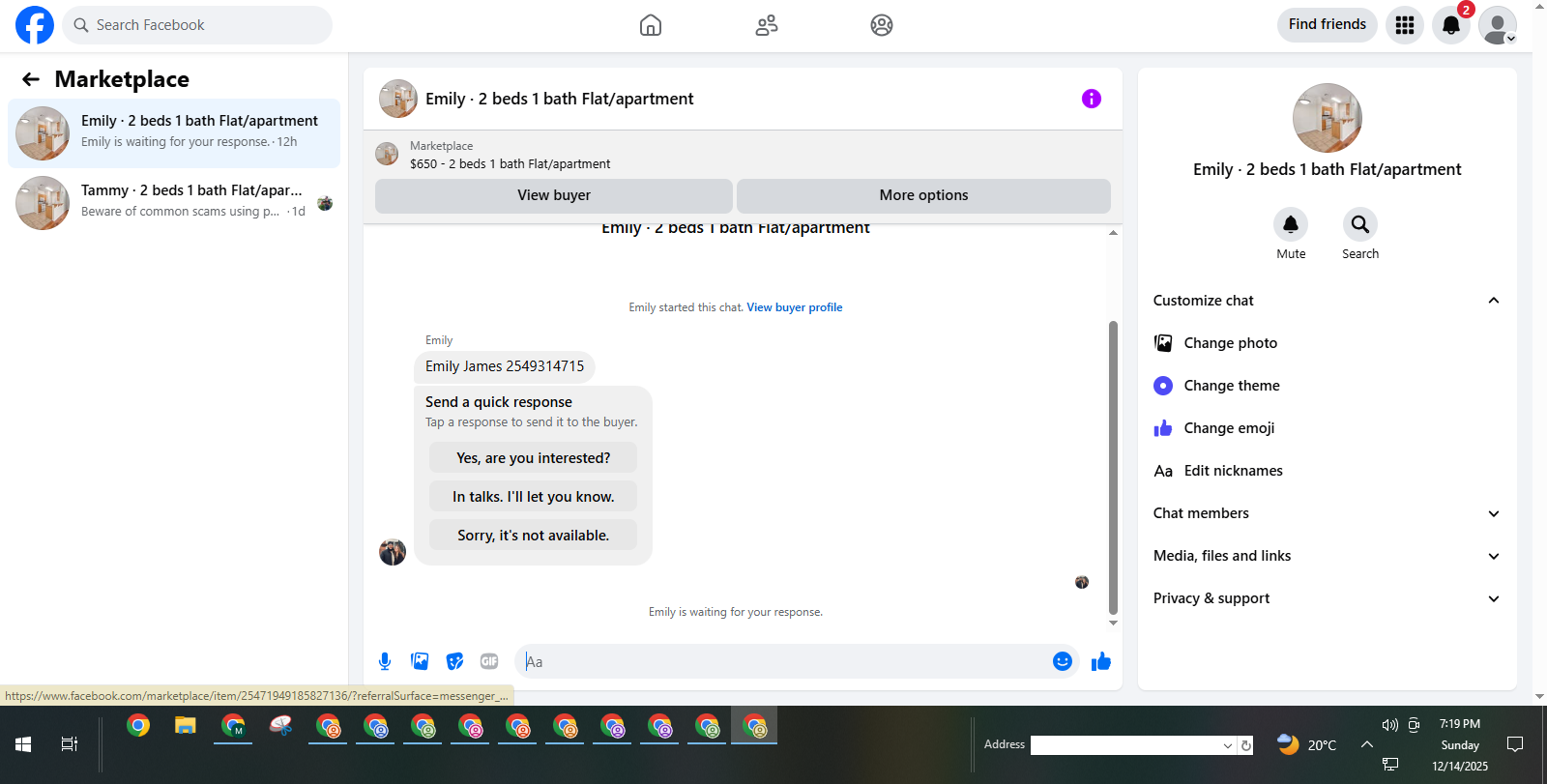The image size is (1547, 784).
Task: Send quick response 'Yes, are you interested?'
Action: coord(534,458)
